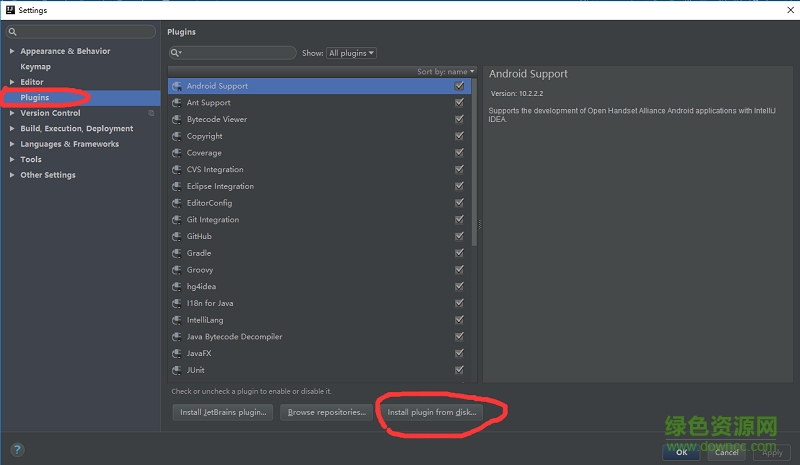Screen dimensions: 800x465
Task: Click the Java Bytecode Decompiler plugin icon
Action: (x=177, y=337)
